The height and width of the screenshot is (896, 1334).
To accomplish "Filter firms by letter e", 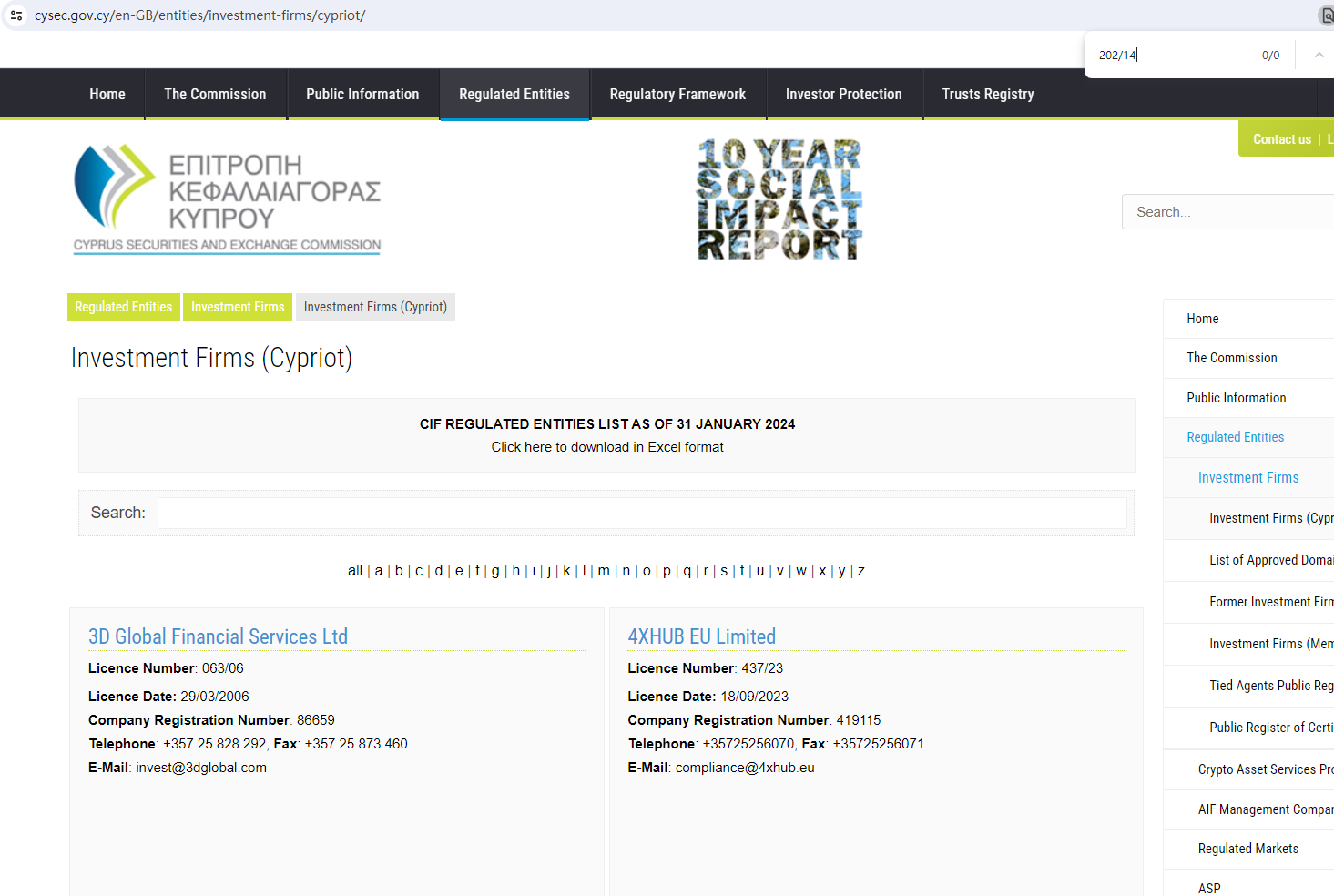I will 459,571.
